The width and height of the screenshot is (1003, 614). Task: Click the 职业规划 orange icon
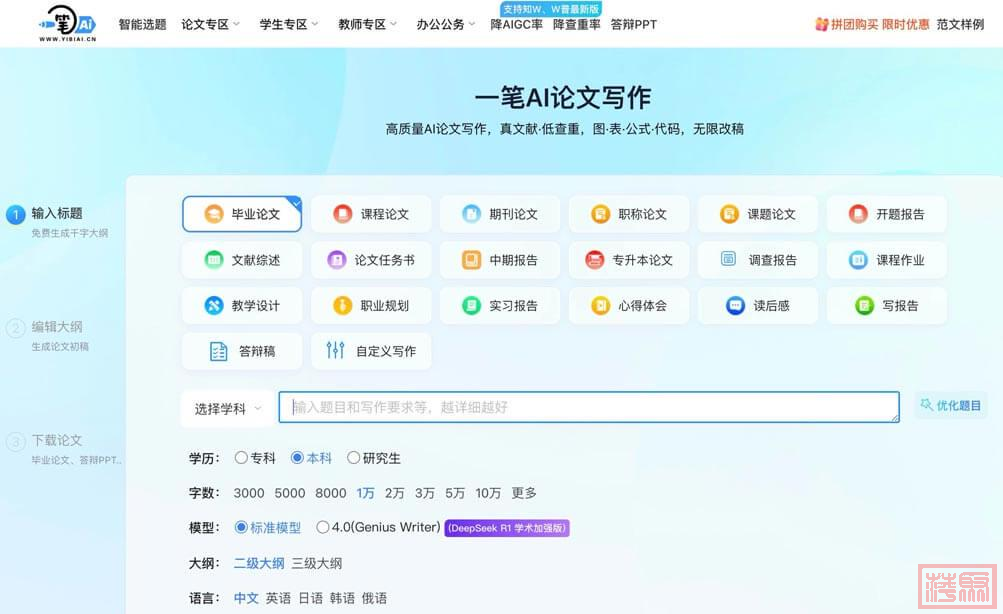tap(342, 306)
